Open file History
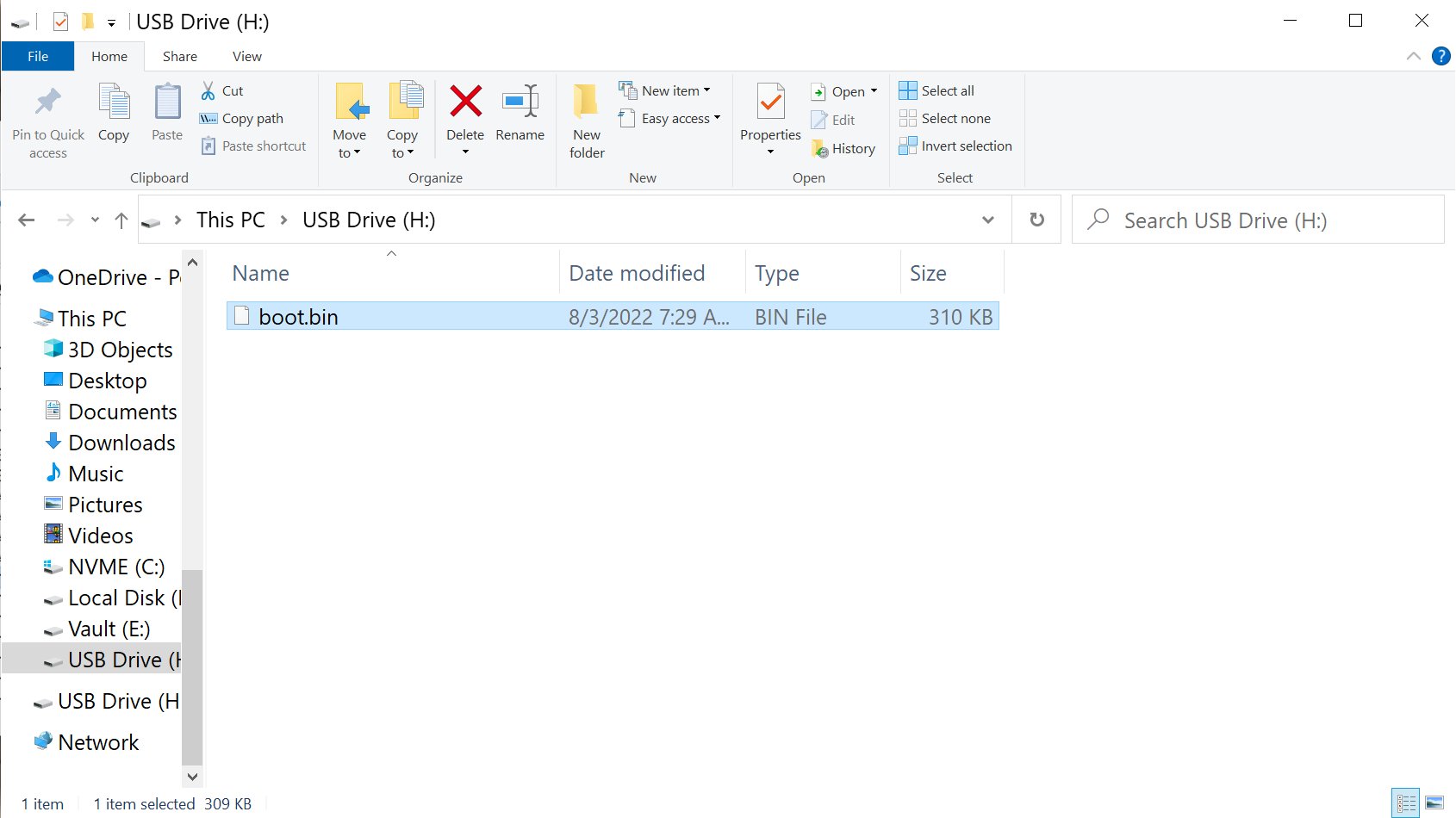 tap(843, 148)
